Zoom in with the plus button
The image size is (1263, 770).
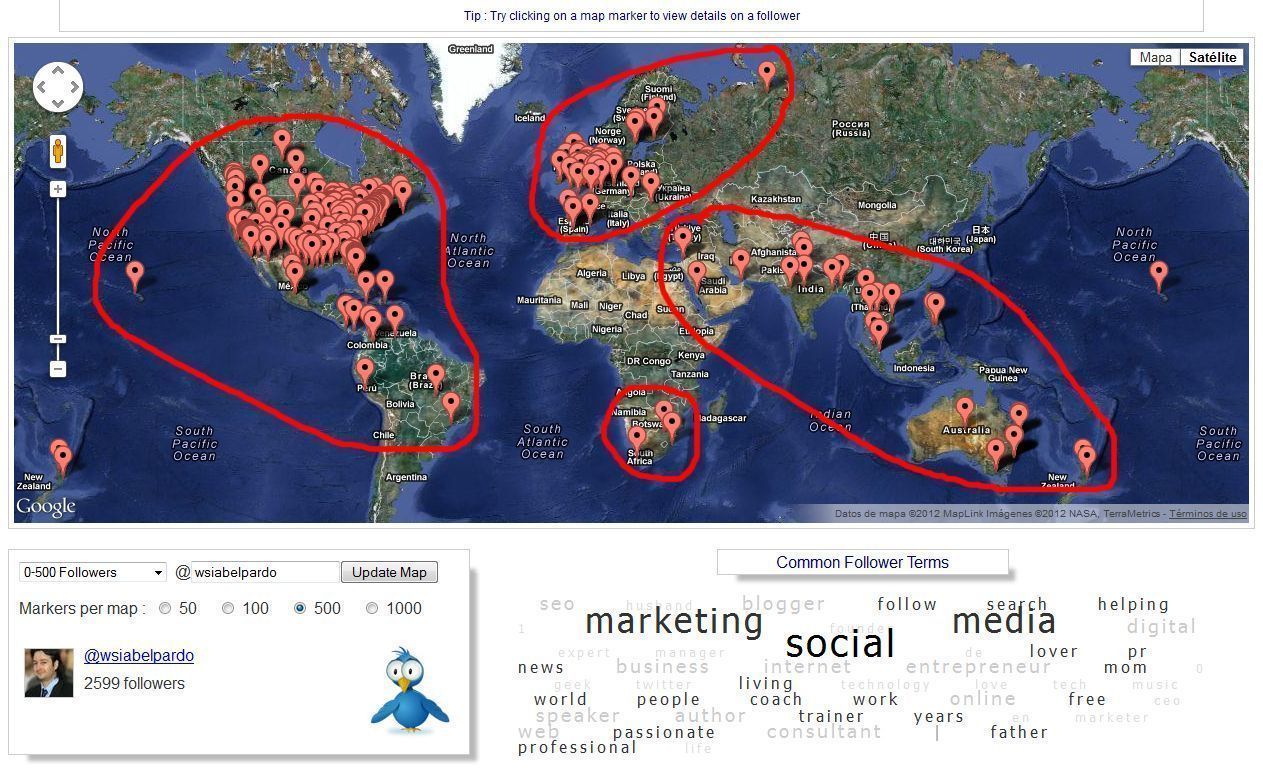58,189
